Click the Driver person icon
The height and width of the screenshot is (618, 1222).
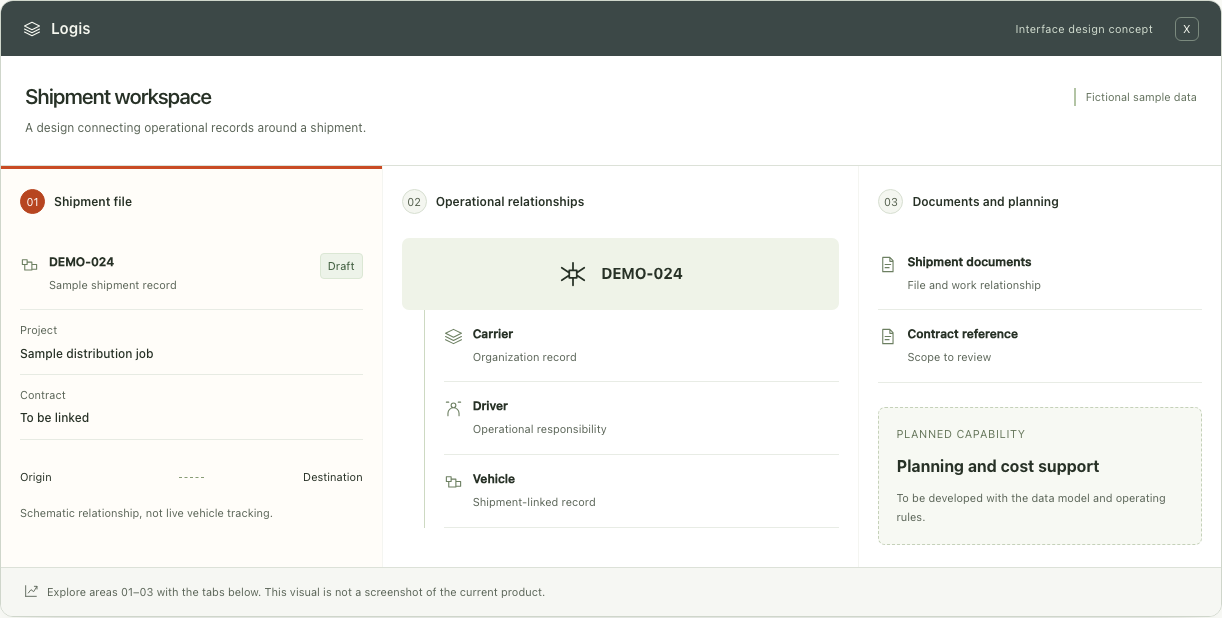453,408
